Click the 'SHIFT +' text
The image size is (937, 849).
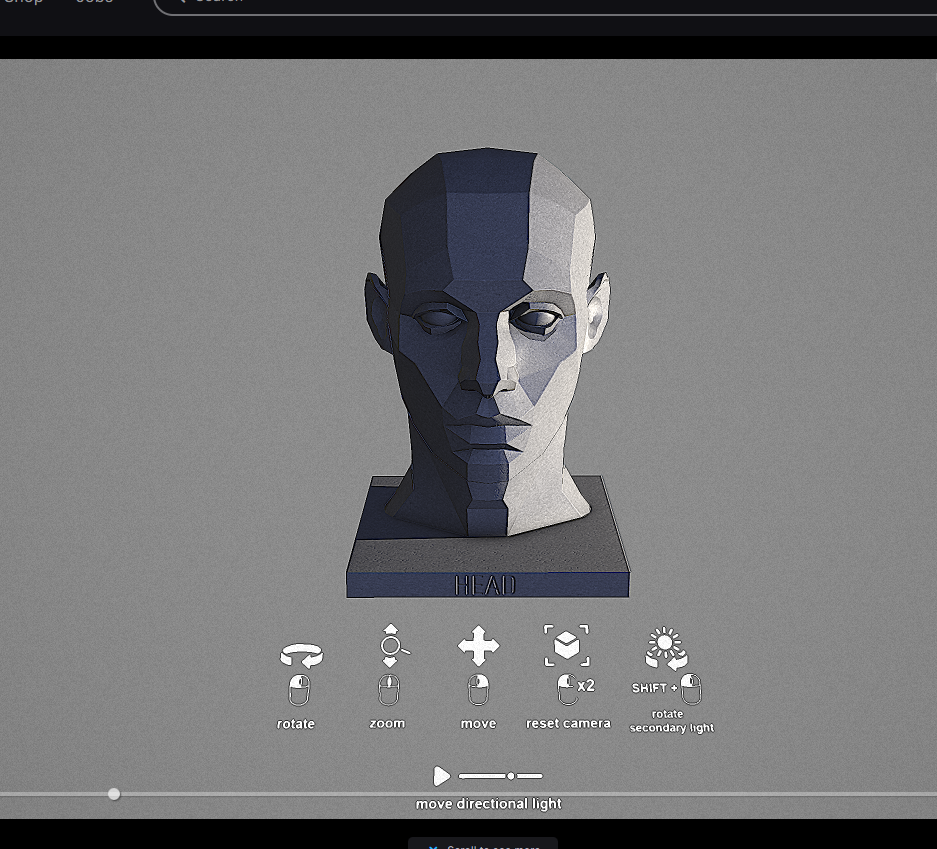654,688
